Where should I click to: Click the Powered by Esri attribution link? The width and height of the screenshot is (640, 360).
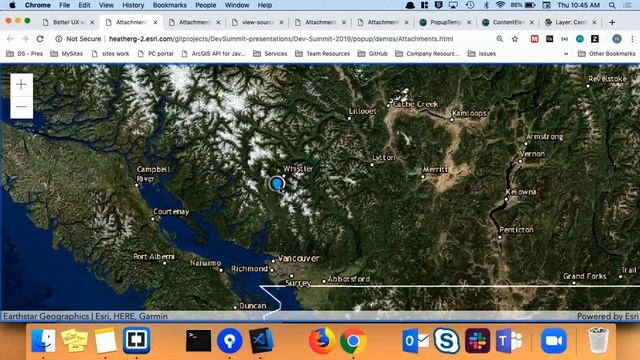[607, 316]
